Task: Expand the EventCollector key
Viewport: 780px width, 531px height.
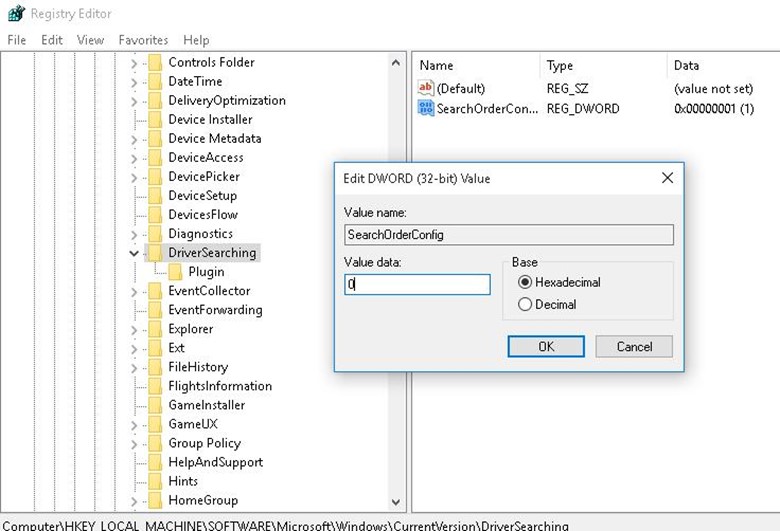Action: click(134, 292)
